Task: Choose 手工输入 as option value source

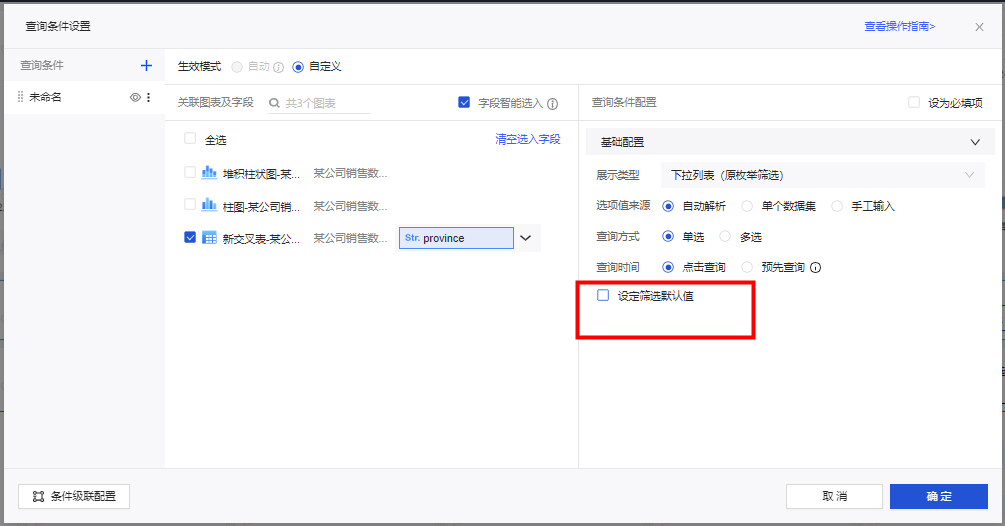Action: 837,206
